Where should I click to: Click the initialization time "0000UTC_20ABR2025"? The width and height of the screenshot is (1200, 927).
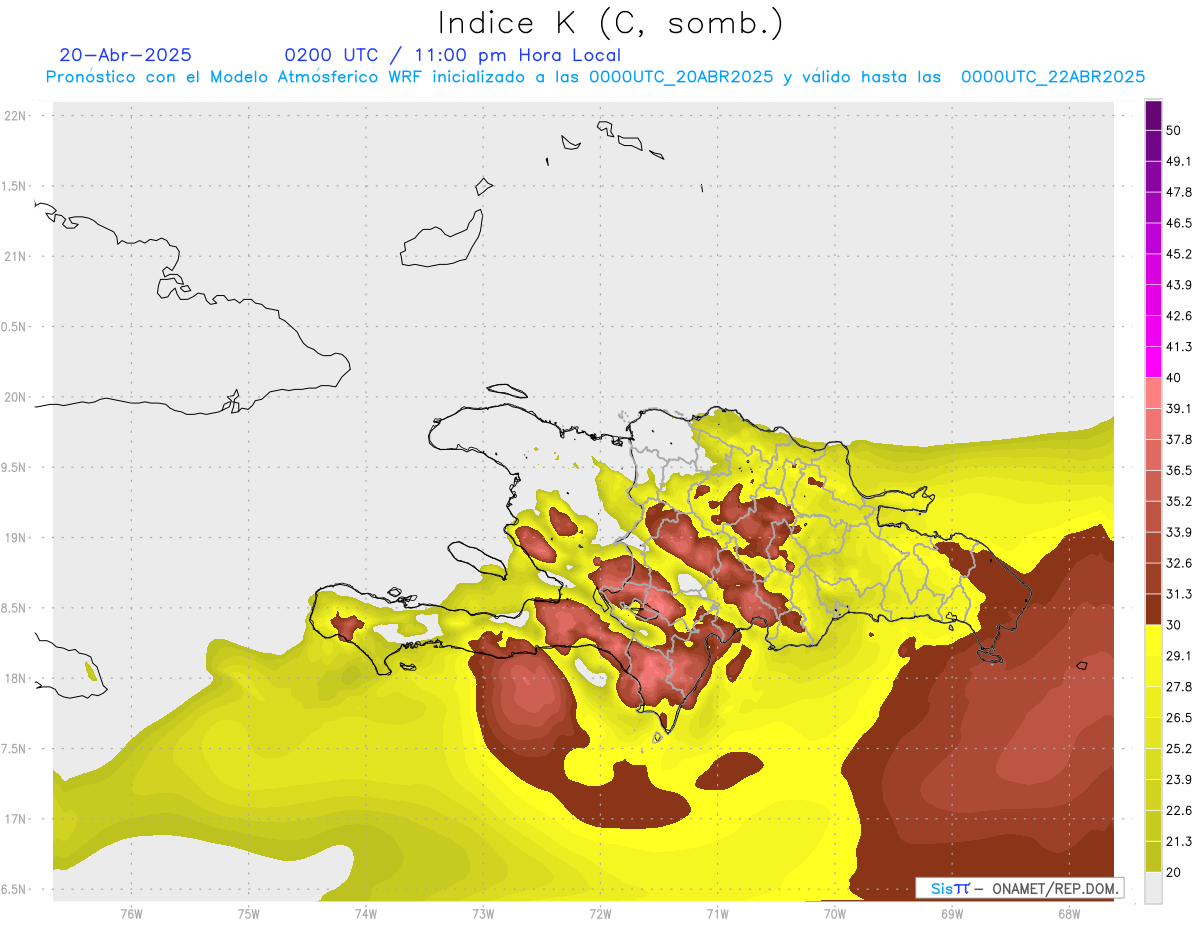pyautogui.click(x=681, y=77)
